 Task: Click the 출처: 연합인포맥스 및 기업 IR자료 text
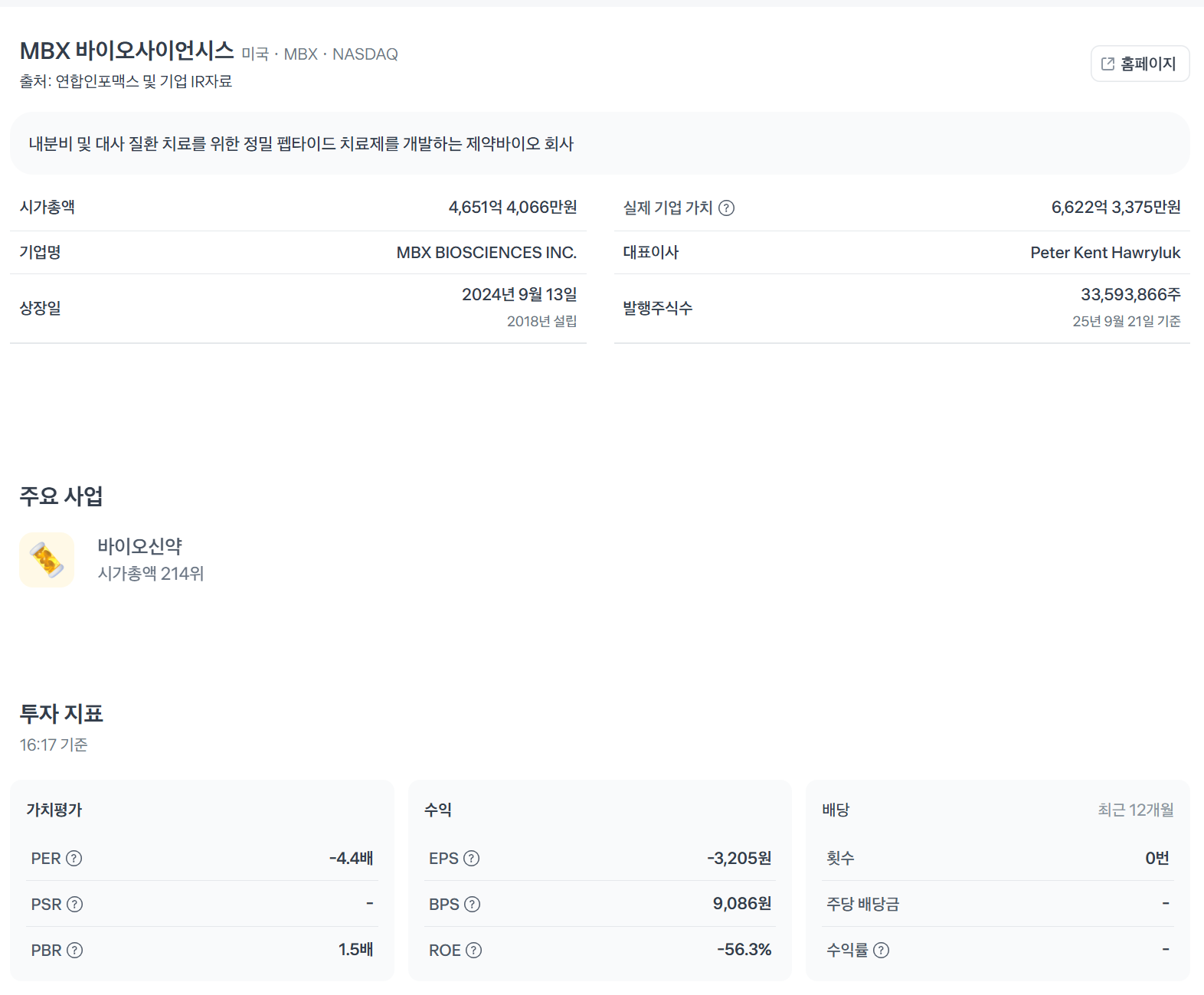point(126,81)
